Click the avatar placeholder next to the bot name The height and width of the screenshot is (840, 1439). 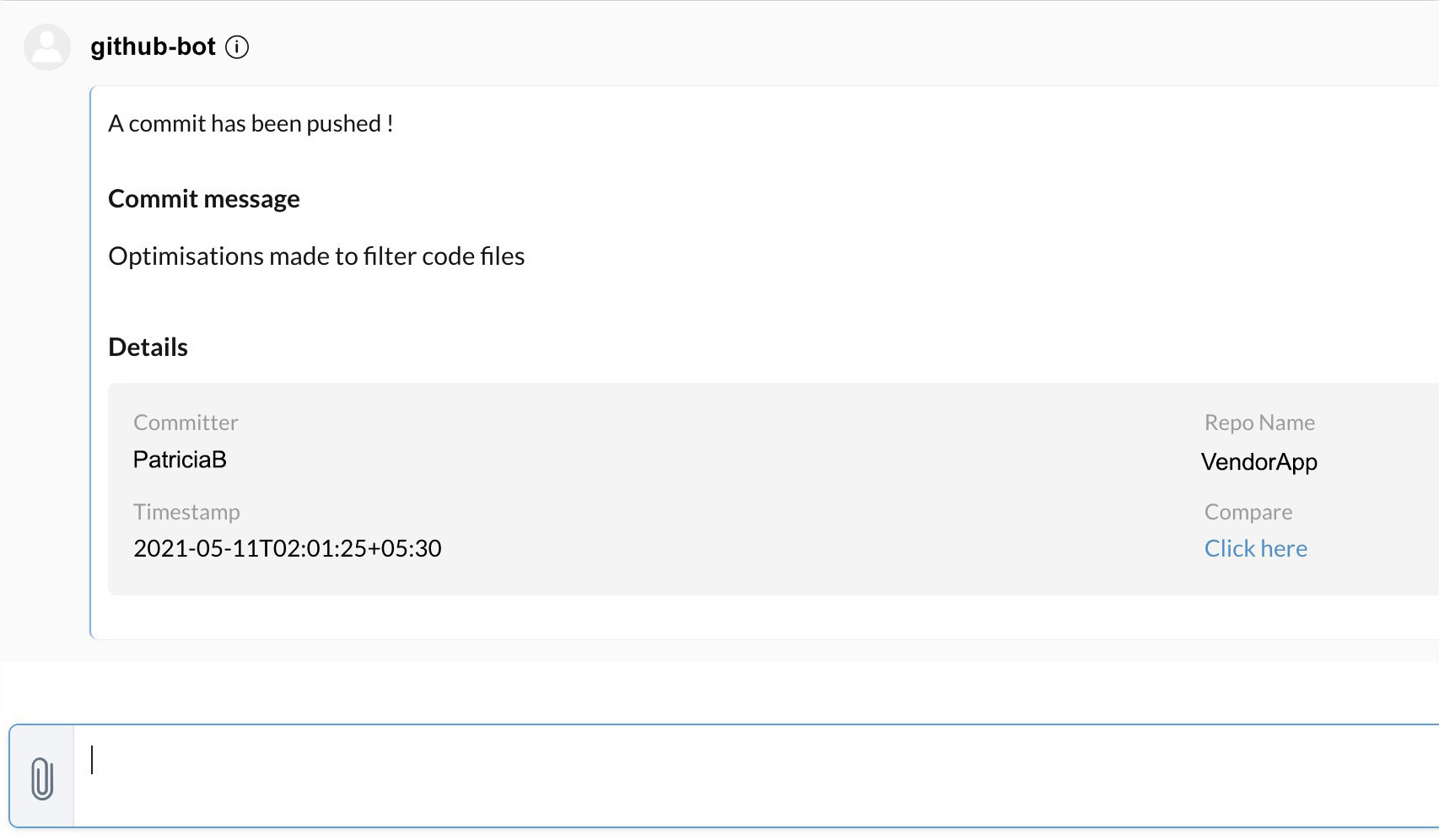click(46, 46)
